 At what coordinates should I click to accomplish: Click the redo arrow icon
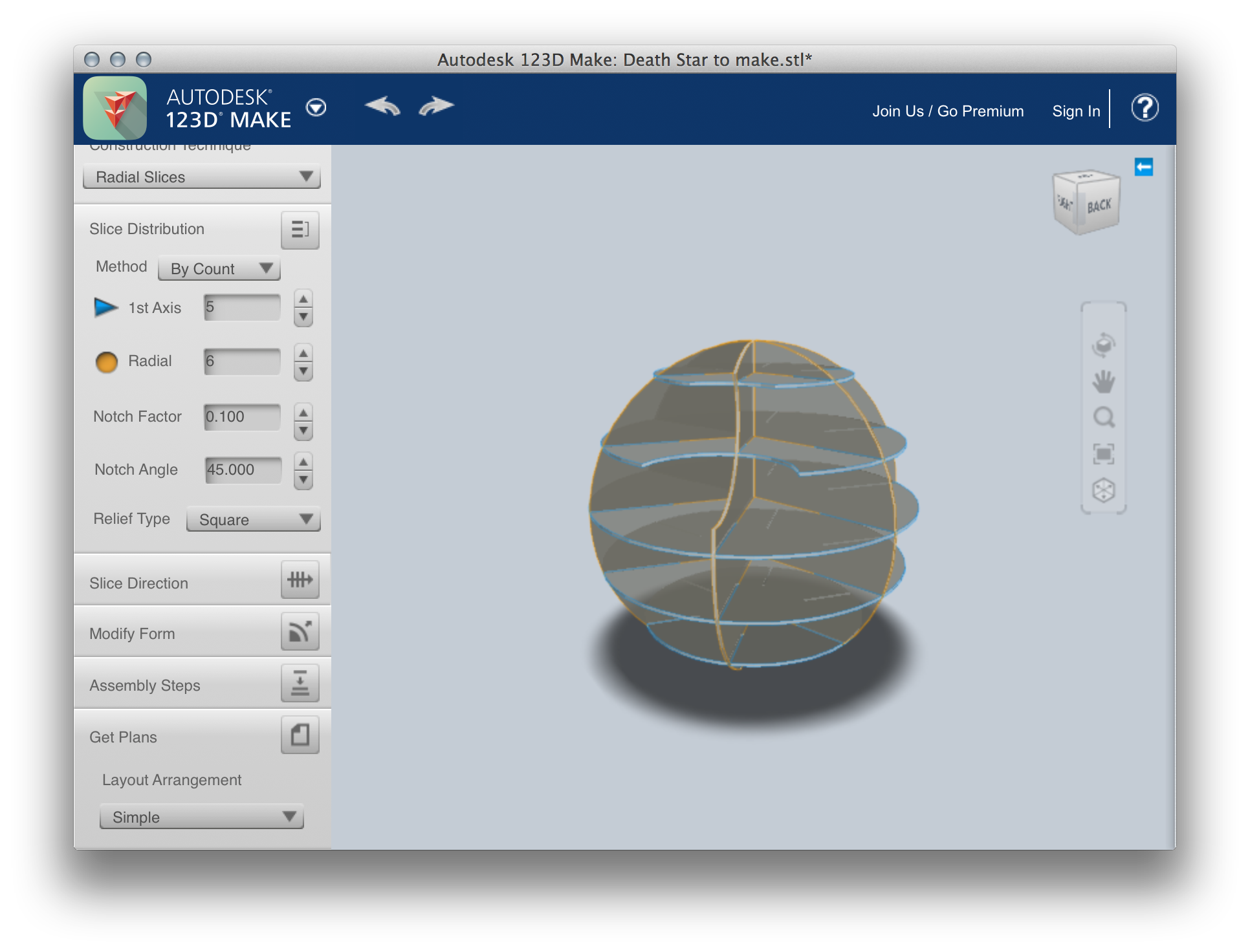[x=436, y=106]
